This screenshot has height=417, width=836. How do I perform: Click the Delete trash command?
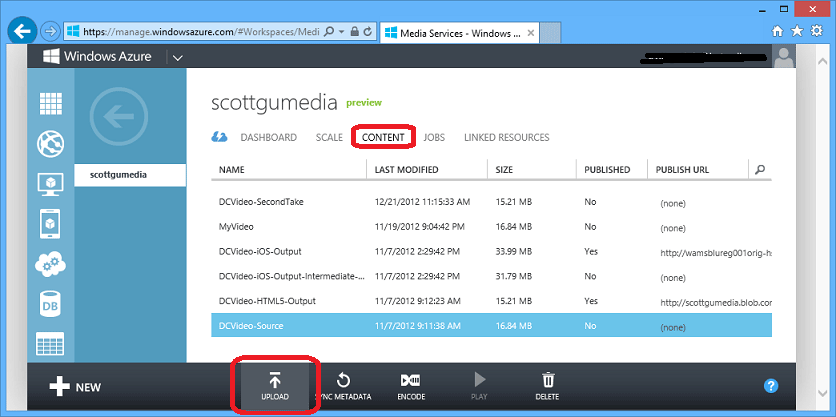[548, 387]
